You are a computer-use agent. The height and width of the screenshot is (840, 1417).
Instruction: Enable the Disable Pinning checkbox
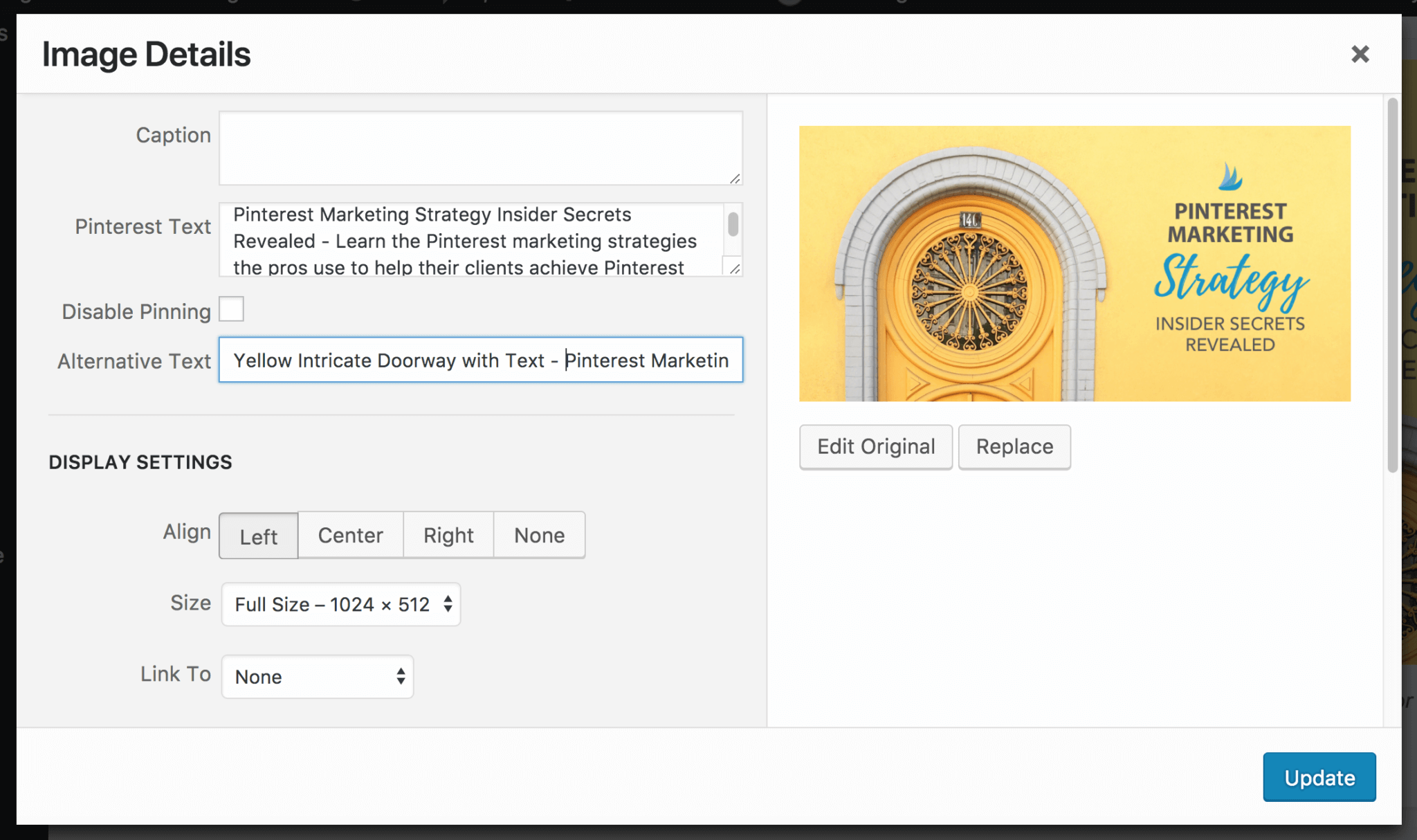(232, 309)
